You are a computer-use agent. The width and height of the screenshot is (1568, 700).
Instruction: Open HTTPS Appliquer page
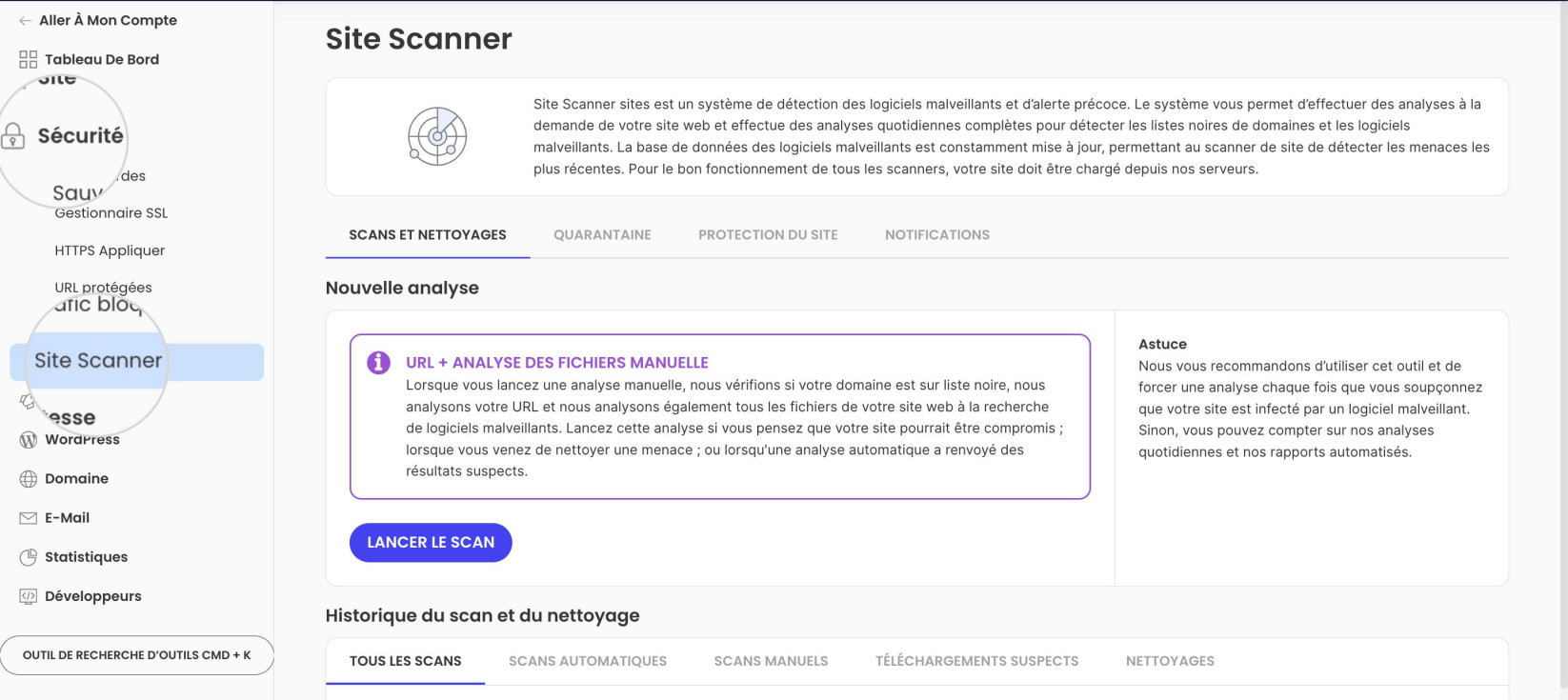click(110, 250)
